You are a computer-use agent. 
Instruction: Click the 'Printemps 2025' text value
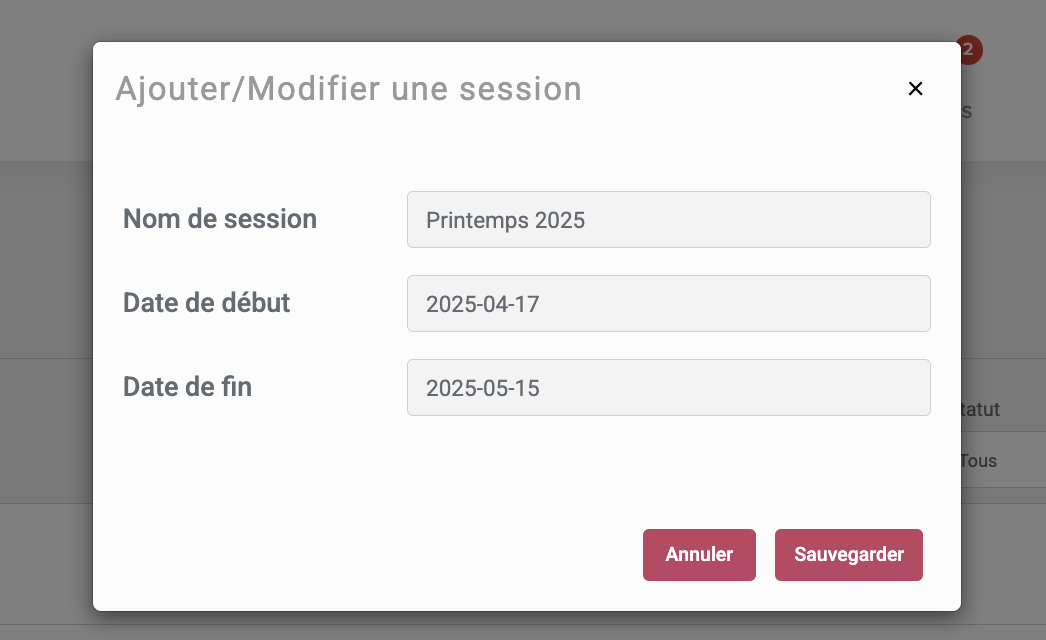(505, 220)
